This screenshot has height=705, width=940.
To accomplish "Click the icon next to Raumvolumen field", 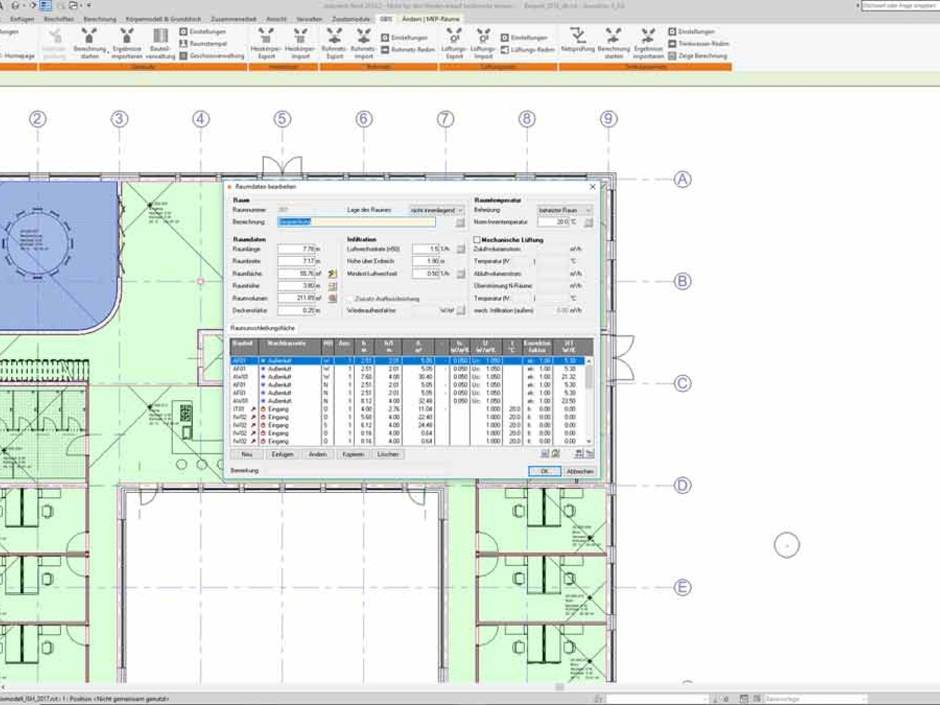I will pyautogui.click(x=332, y=298).
